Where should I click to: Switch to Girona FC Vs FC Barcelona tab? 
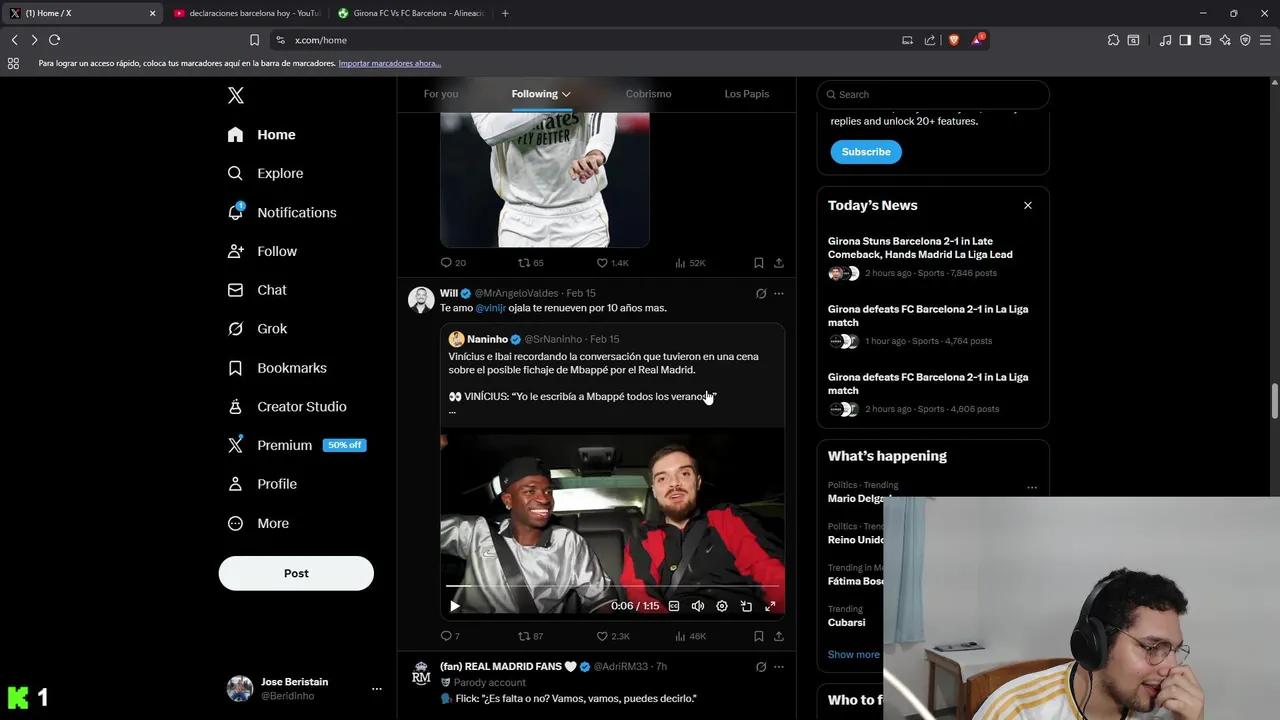410,13
